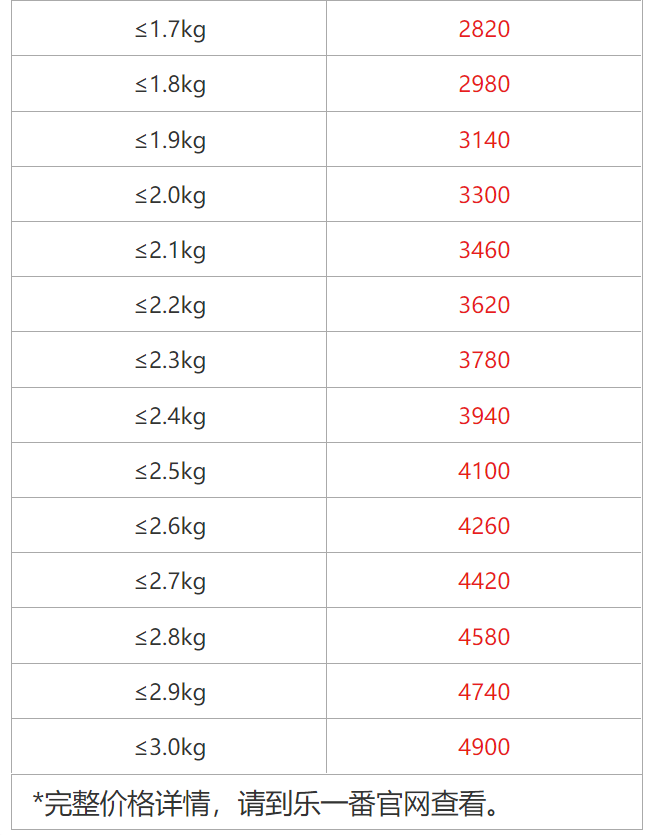Select the ≤2.6kg weight cell
652x835 pixels.
click(170, 526)
